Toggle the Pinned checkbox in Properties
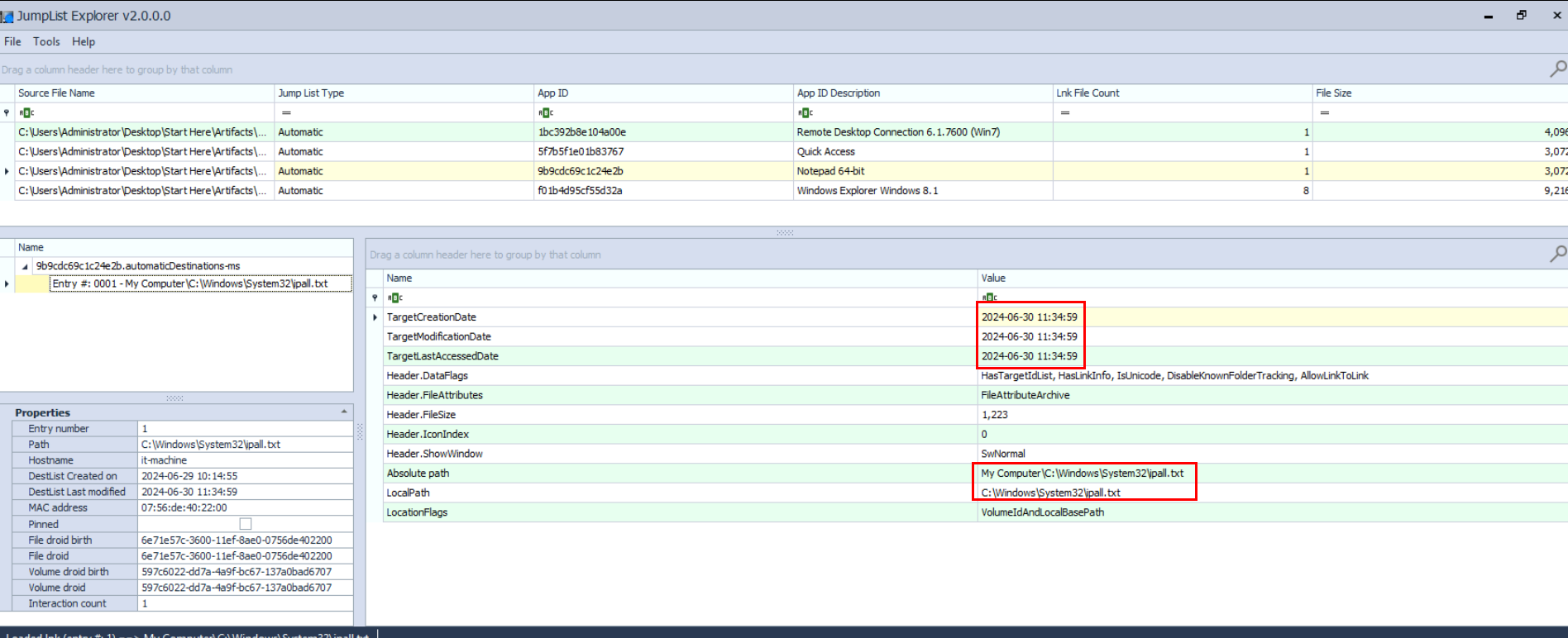The width and height of the screenshot is (1568, 638). (x=245, y=524)
